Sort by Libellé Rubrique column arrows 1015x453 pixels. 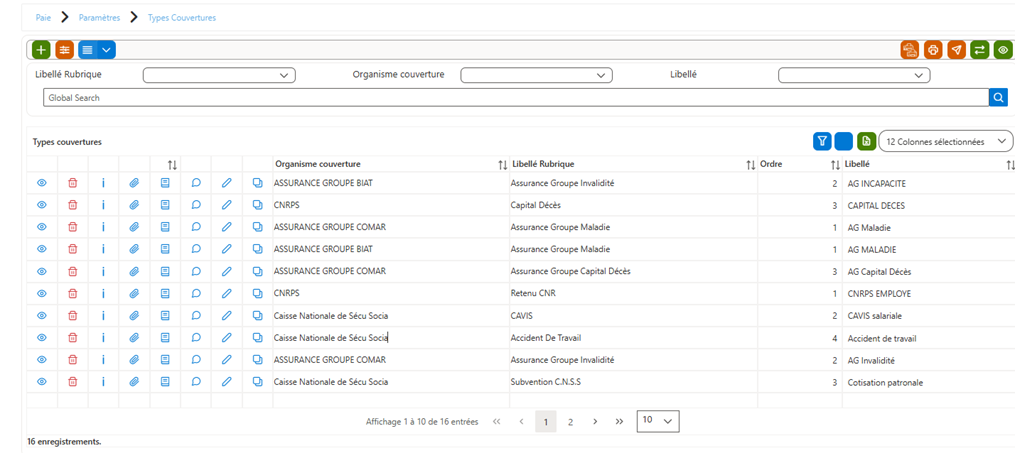(x=751, y=165)
